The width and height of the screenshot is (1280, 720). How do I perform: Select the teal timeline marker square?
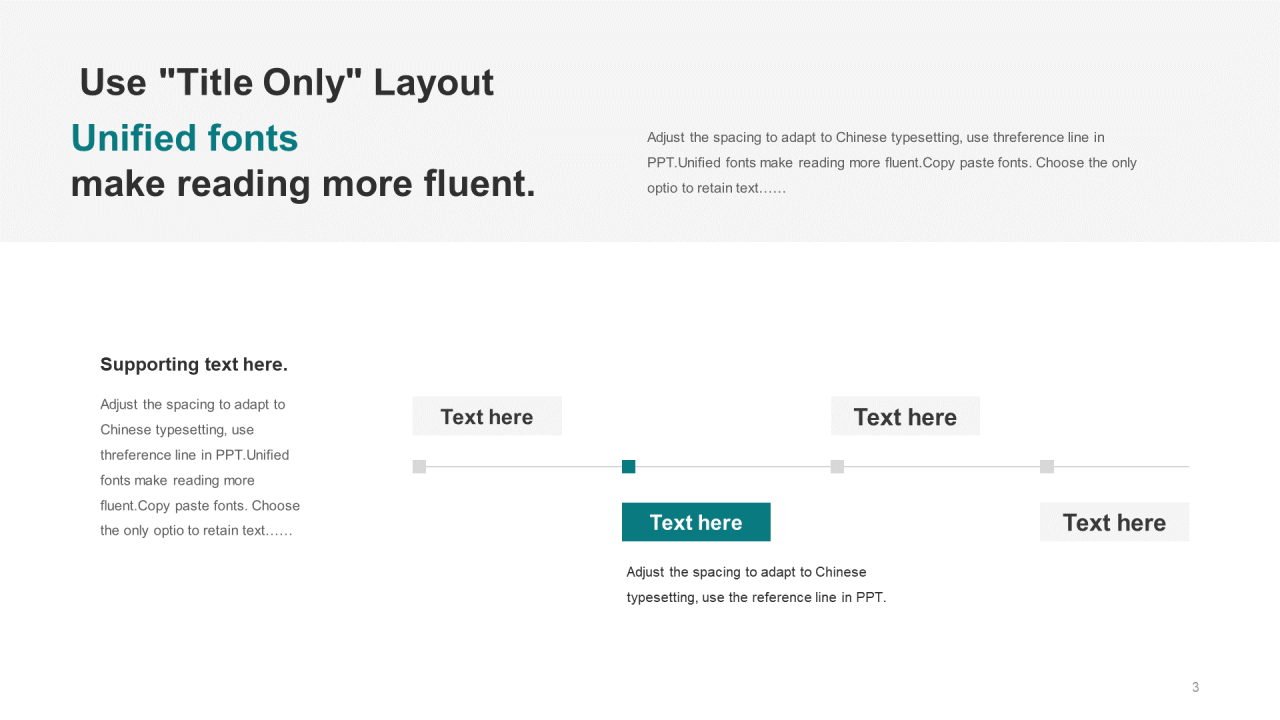628,466
